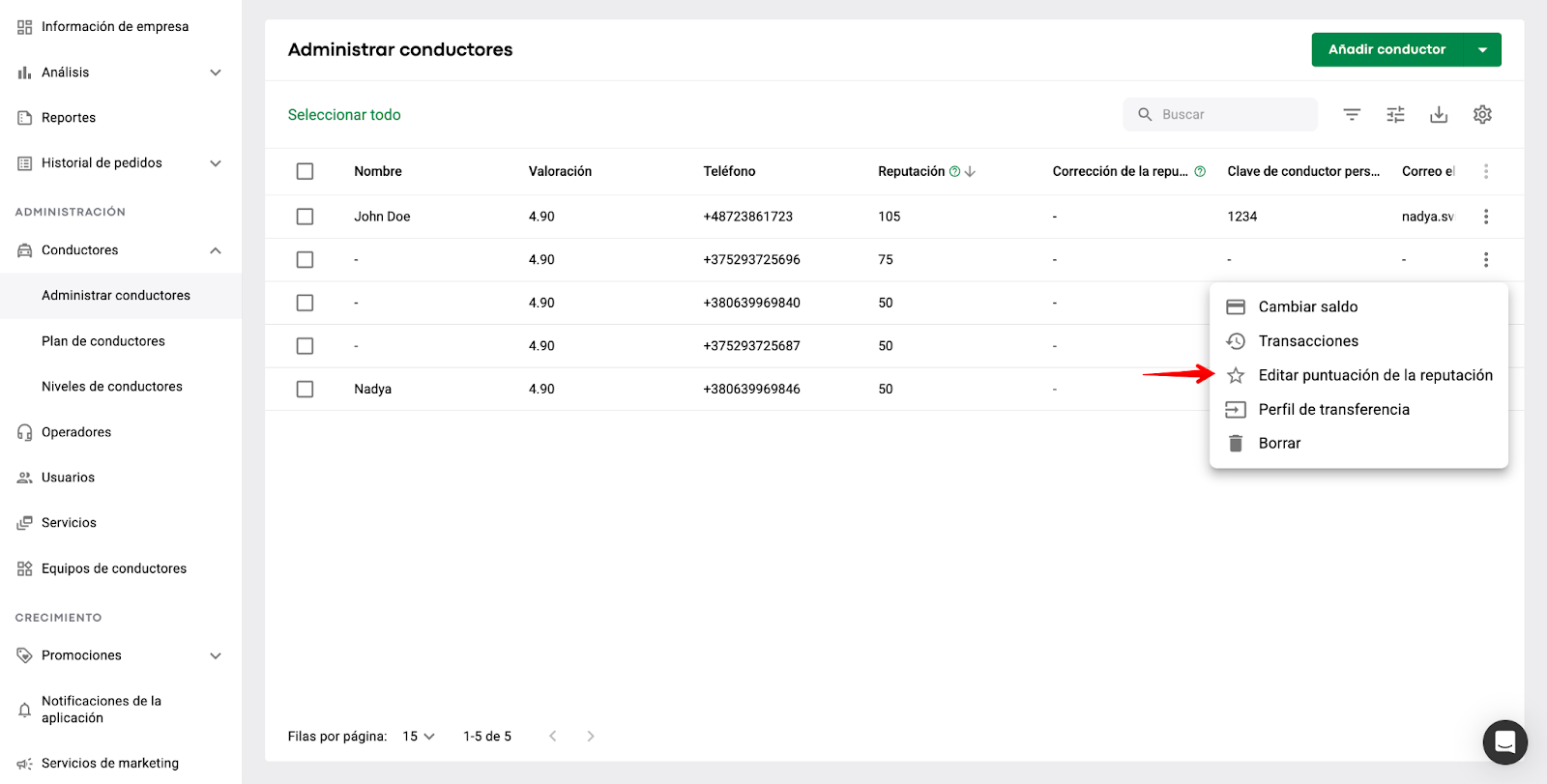
Task: Check the +380639969840 row checkbox
Action: pos(305,303)
